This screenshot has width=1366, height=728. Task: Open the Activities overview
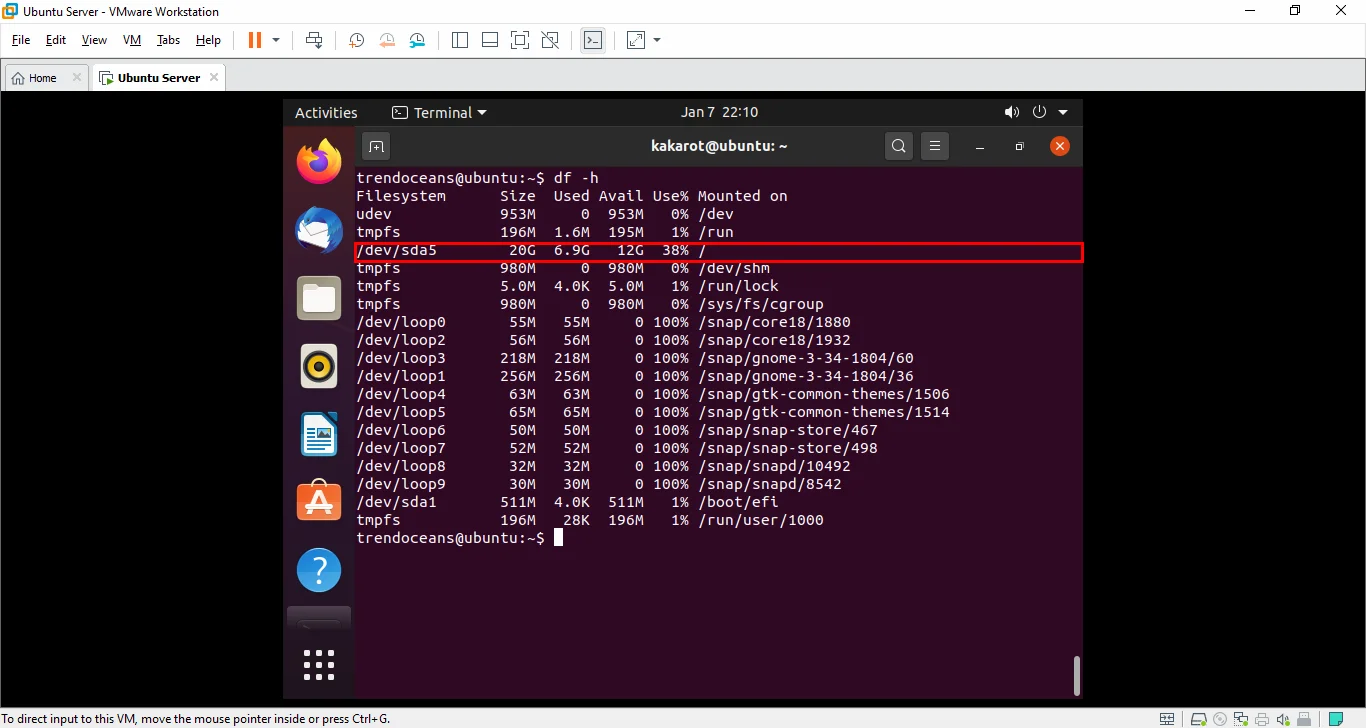pos(326,113)
